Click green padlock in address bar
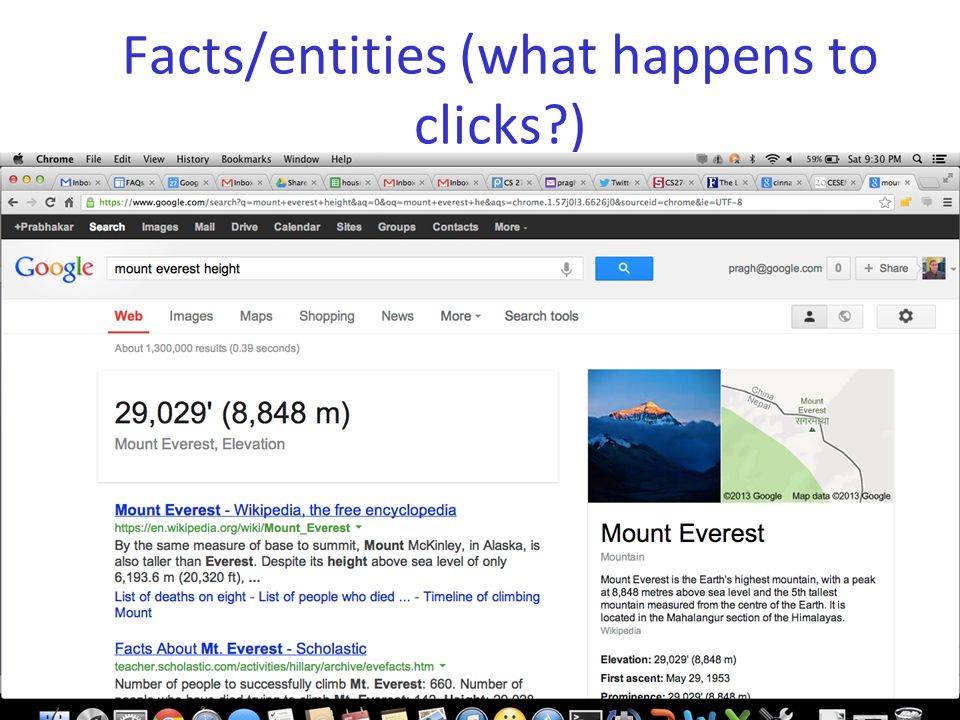Viewport: 960px width, 720px height. click(90, 202)
